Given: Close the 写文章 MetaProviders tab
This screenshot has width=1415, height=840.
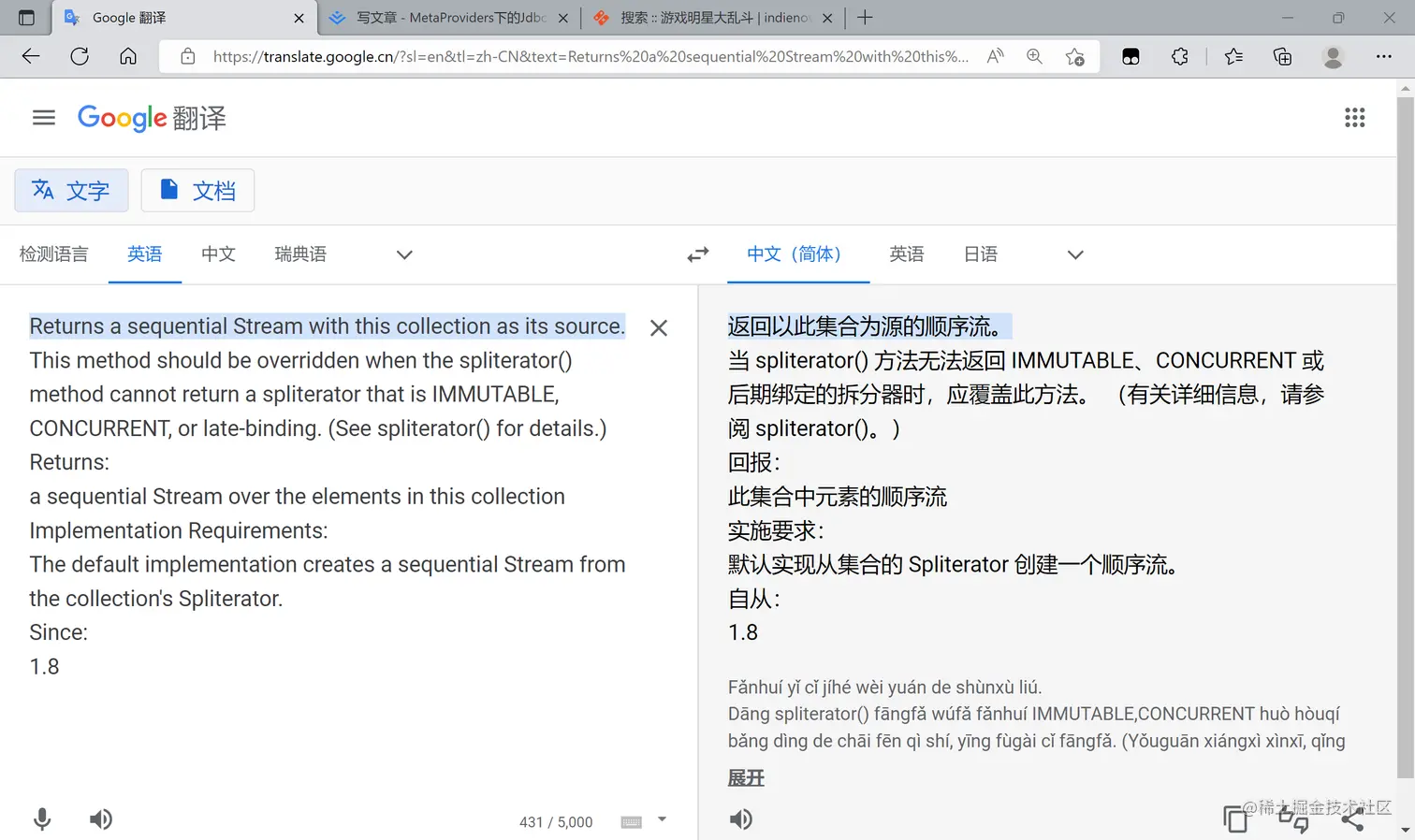Looking at the screenshot, I should point(563,18).
